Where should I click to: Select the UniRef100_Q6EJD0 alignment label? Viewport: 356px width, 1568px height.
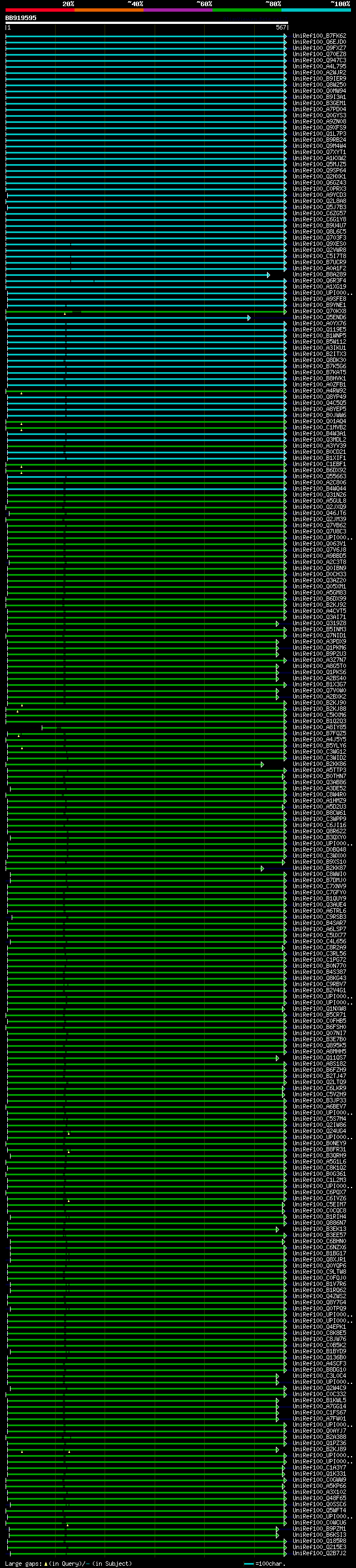(x=319, y=42)
